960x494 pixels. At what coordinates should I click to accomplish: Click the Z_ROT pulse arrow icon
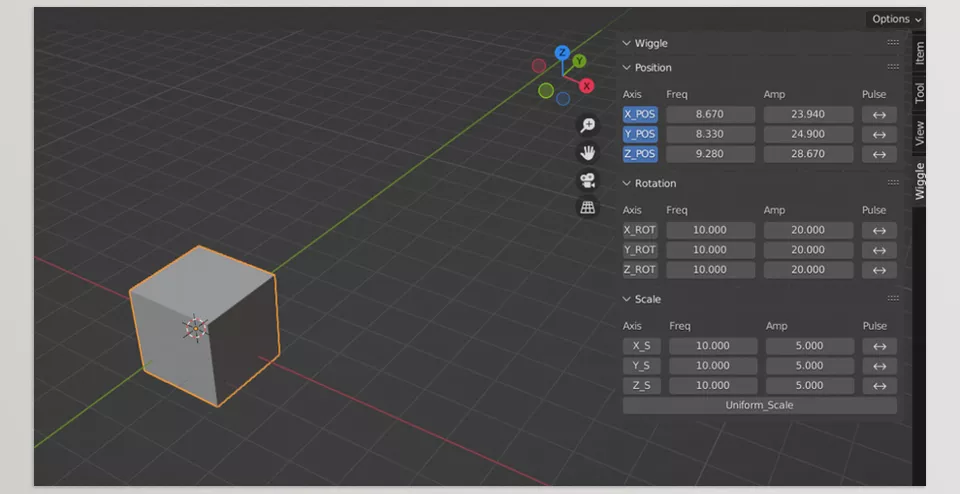click(x=879, y=270)
